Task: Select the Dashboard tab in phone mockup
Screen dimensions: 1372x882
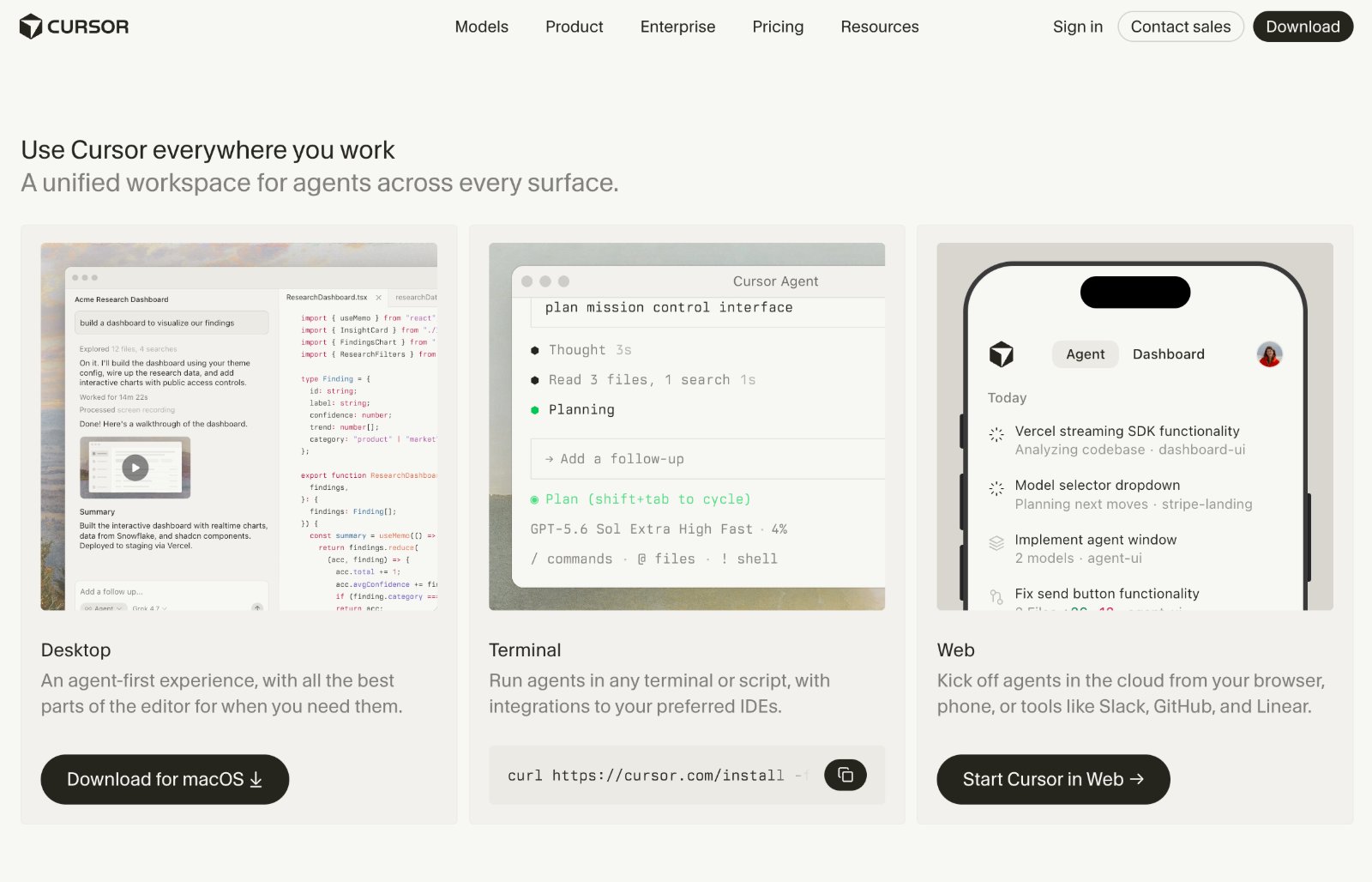Action: click(1168, 354)
